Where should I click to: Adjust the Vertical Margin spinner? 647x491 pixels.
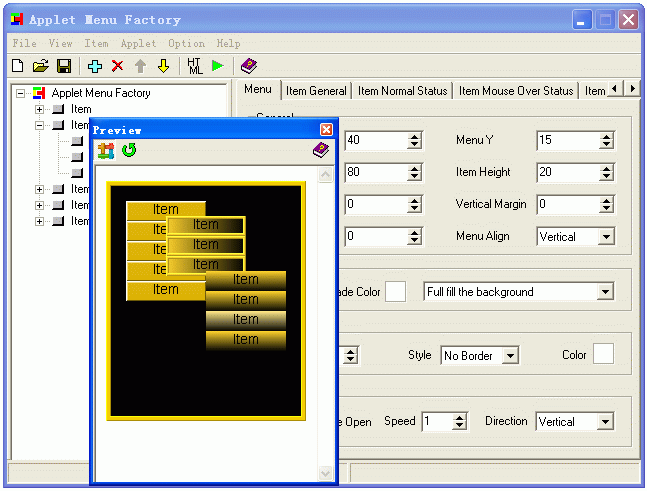coord(606,204)
